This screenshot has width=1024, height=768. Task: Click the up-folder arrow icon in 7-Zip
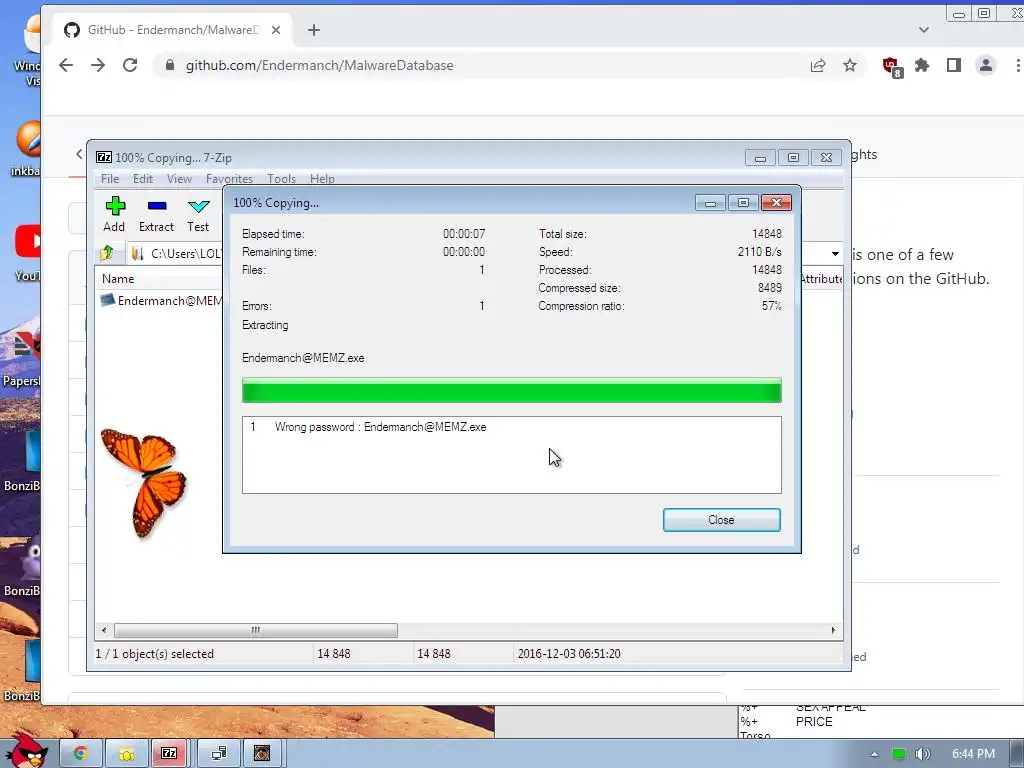pos(106,253)
